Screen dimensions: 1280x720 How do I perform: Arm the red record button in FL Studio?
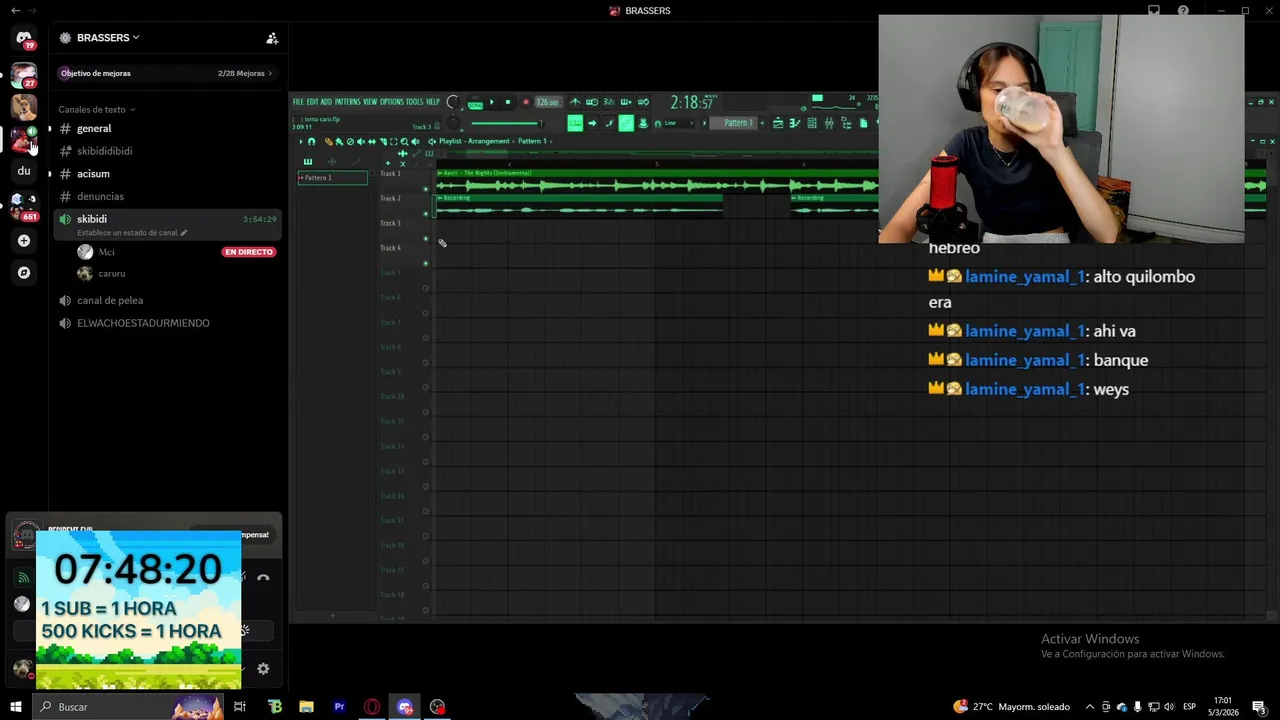tap(526, 102)
